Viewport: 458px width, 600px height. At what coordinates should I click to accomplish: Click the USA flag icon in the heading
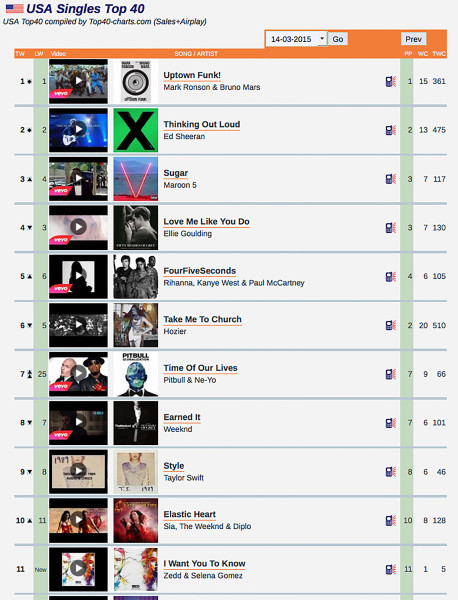click(x=15, y=8)
